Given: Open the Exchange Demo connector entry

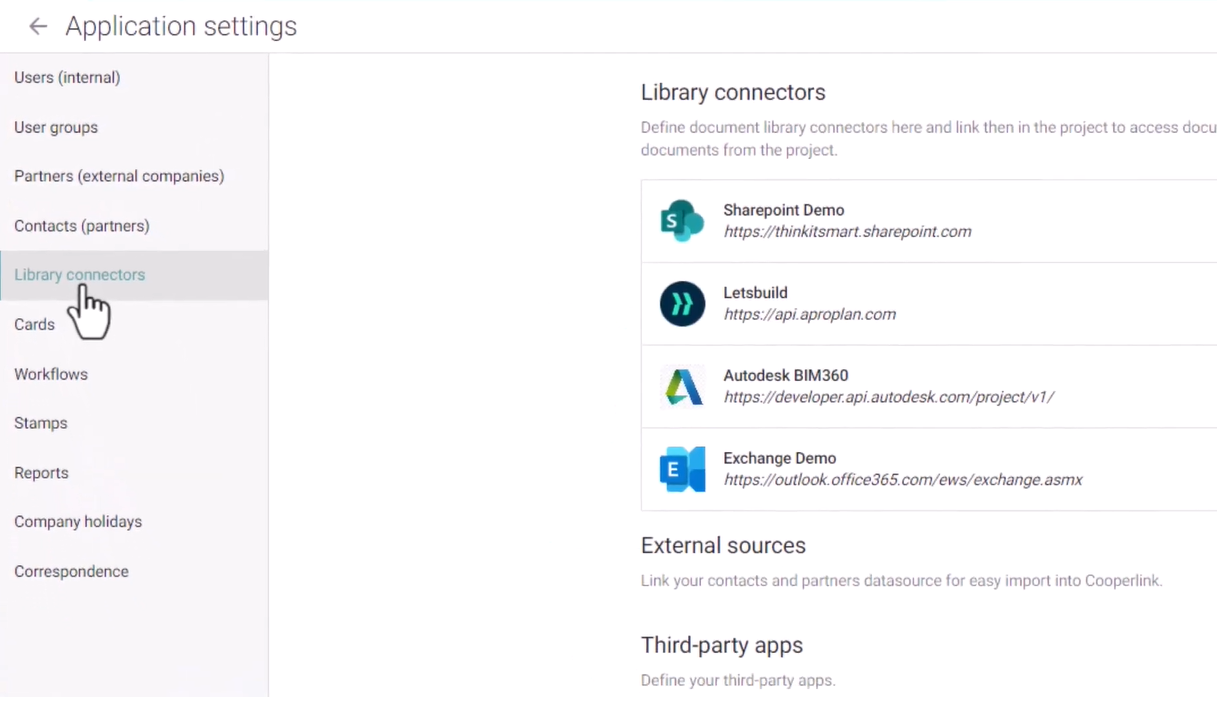Looking at the screenshot, I should click(x=779, y=459).
